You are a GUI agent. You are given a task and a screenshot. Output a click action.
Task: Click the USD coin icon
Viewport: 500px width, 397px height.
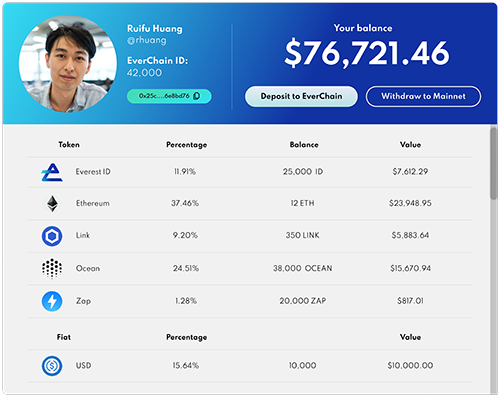pos(52,366)
